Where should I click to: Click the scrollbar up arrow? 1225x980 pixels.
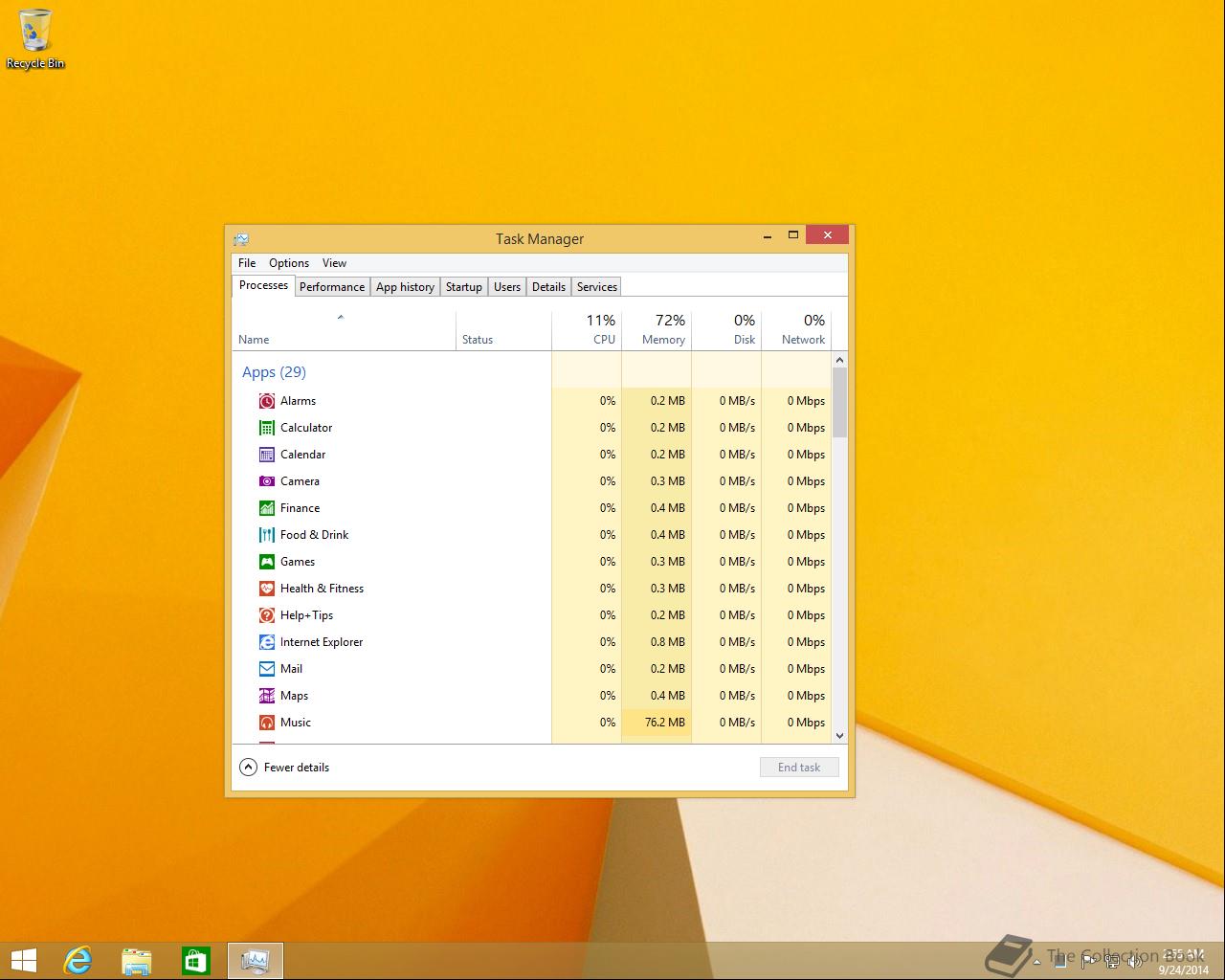pos(840,361)
